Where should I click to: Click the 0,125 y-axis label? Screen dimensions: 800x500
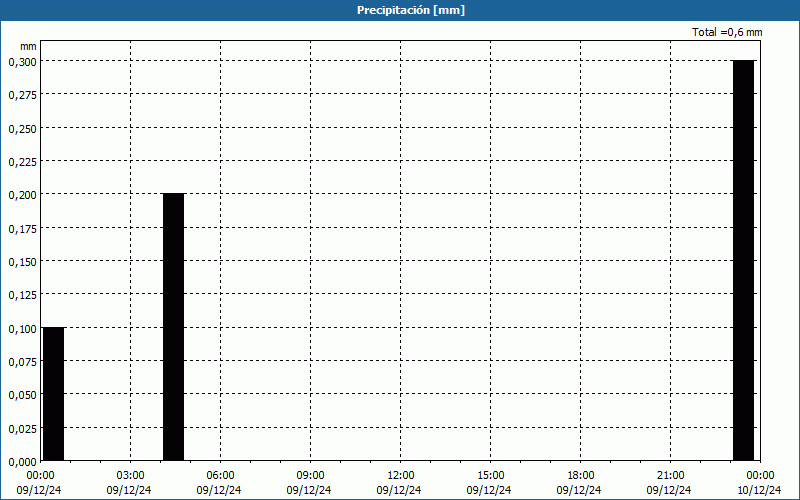coord(22,295)
